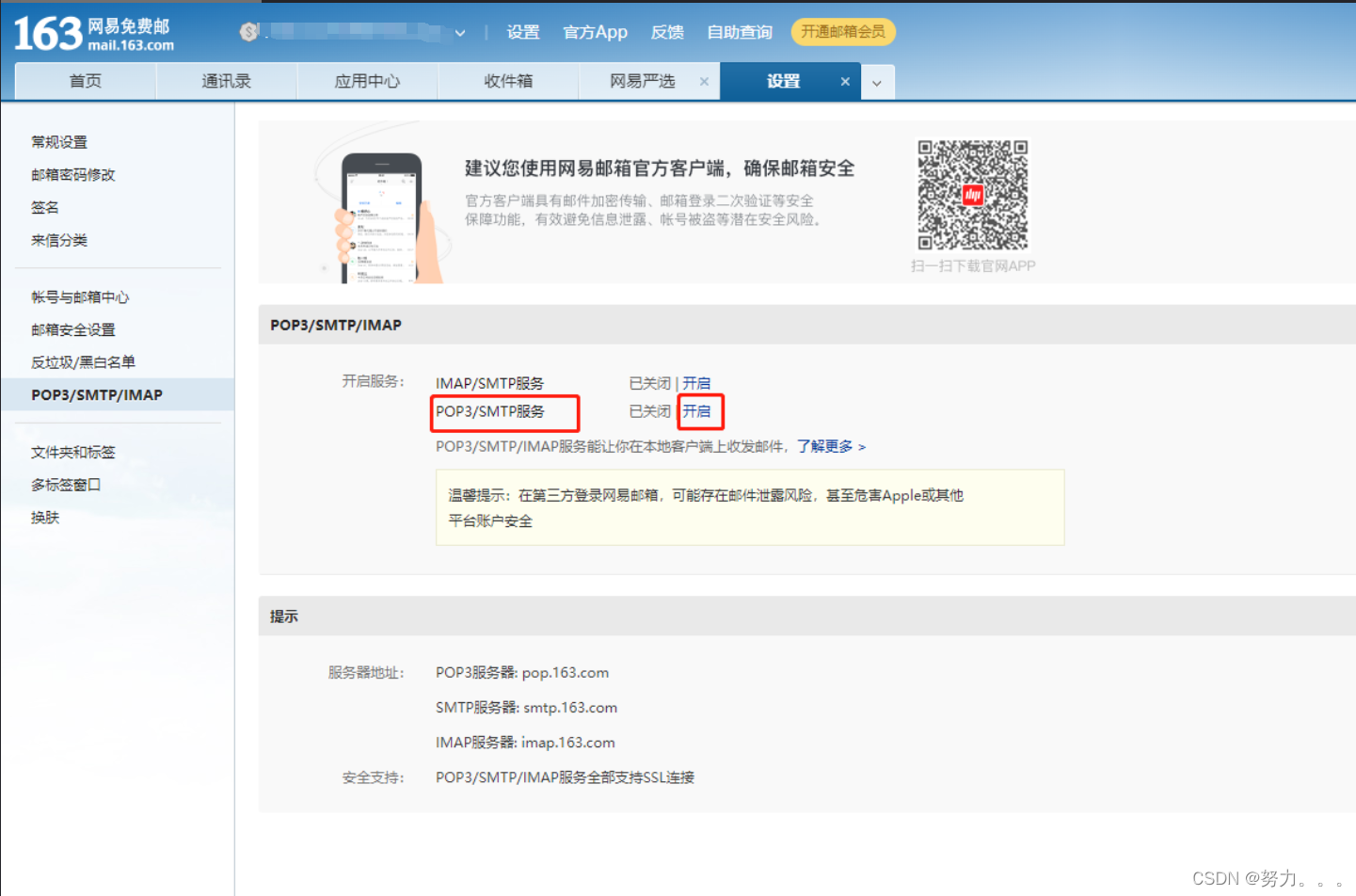Open 帐号与邮箱中心 in the sidebar
The height and width of the screenshot is (896, 1356).
(x=80, y=297)
